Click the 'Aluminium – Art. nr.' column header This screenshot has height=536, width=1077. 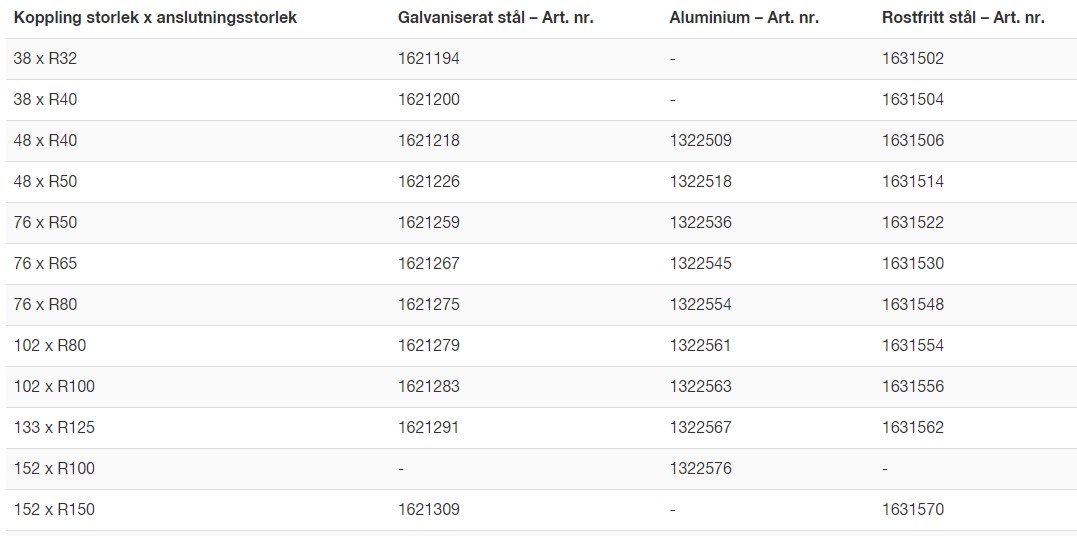tap(745, 18)
